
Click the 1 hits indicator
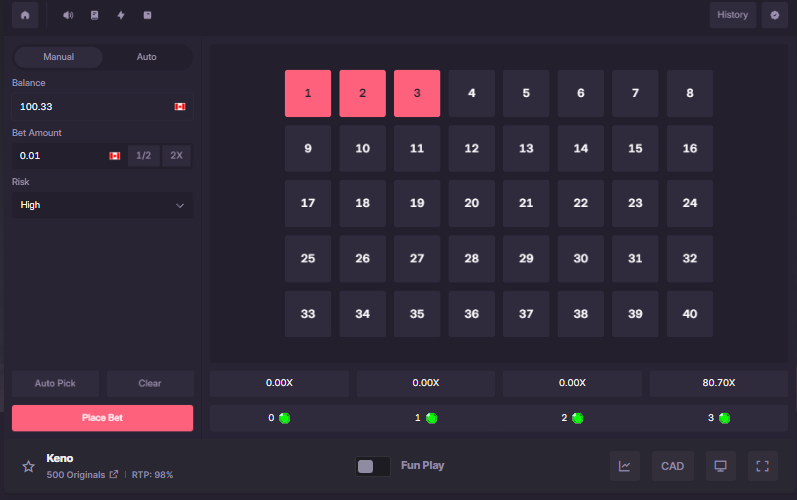(425, 418)
